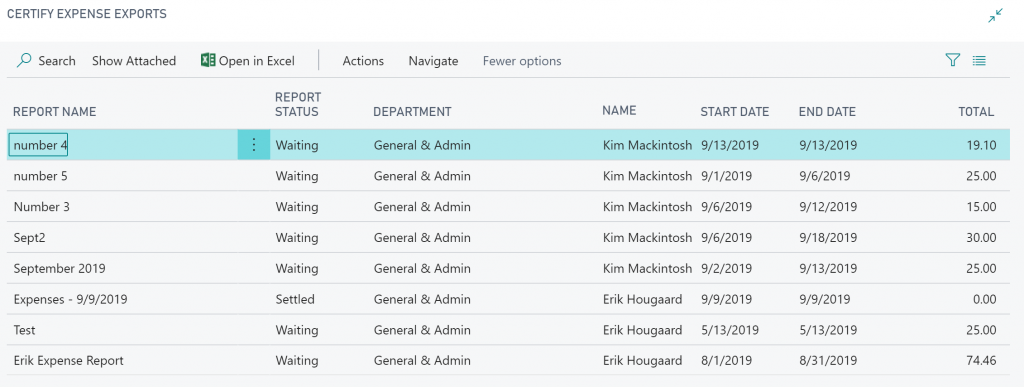
Task: Click the Certify Expense Exports page title
Action: click(86, 14)
